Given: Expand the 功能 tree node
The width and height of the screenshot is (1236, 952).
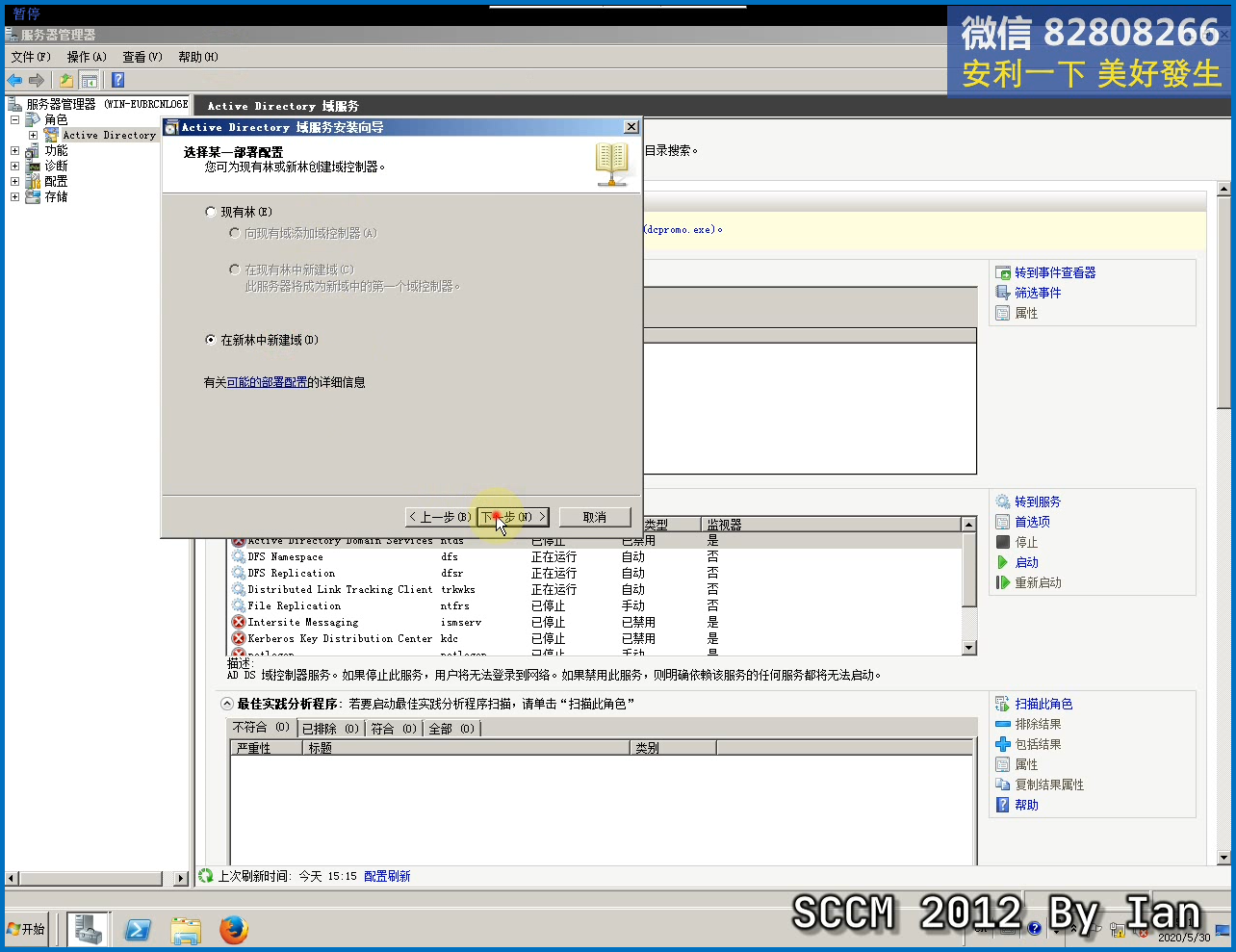Looking at the screenshot, I should click(14, 150).
